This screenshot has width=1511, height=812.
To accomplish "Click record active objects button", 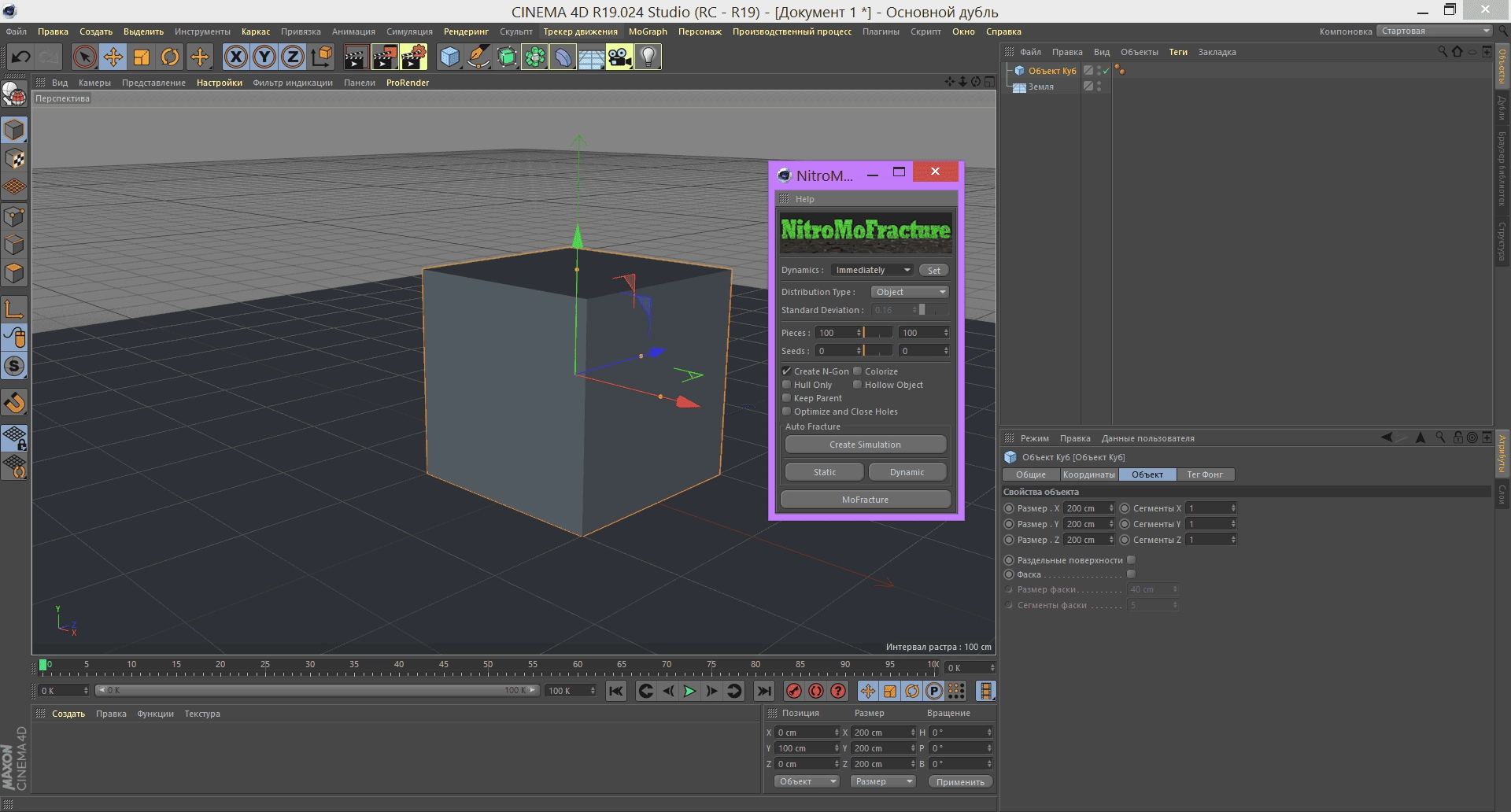I will pos(794,691).
